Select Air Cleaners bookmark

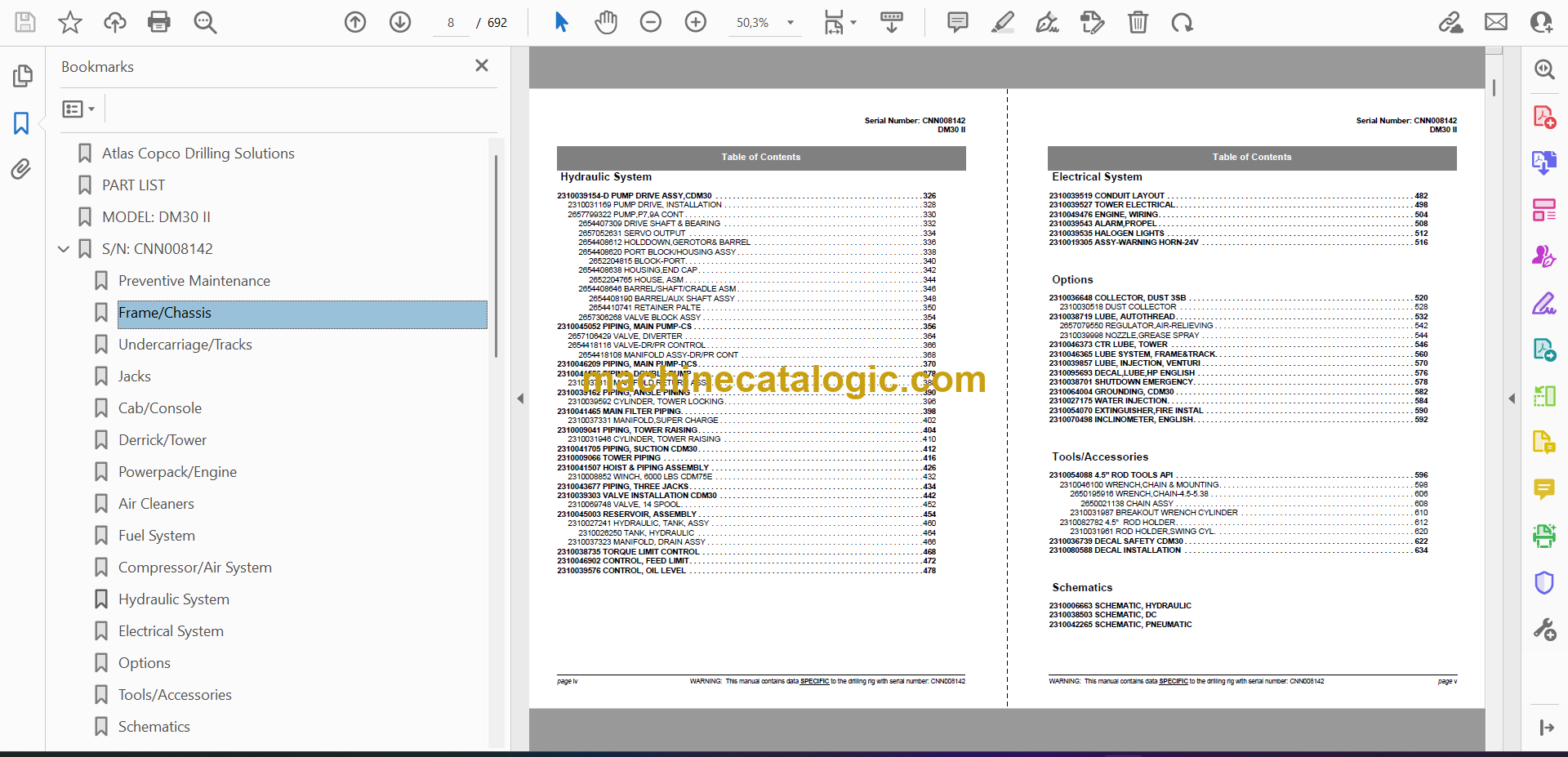[156, 504]
